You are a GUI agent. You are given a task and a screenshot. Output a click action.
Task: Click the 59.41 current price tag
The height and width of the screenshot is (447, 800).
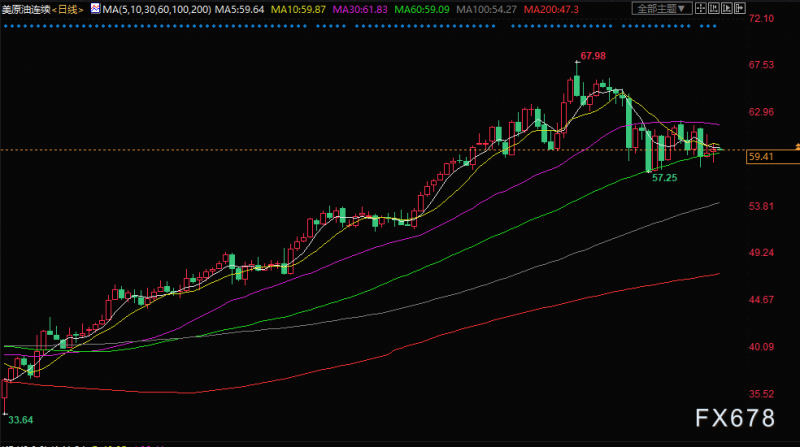[x=772, y=157]
